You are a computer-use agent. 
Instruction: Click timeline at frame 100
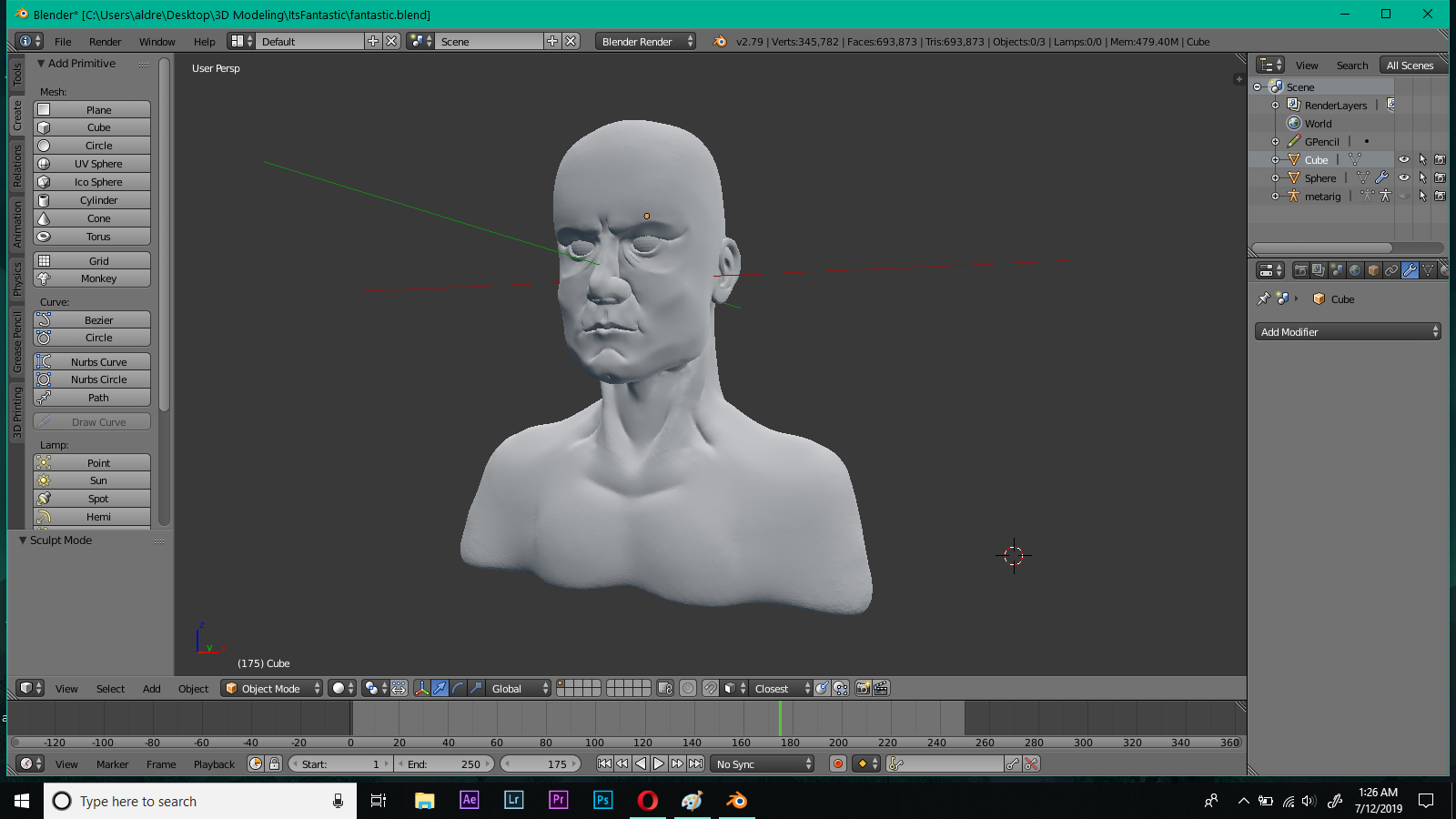[x=594, y=719]
